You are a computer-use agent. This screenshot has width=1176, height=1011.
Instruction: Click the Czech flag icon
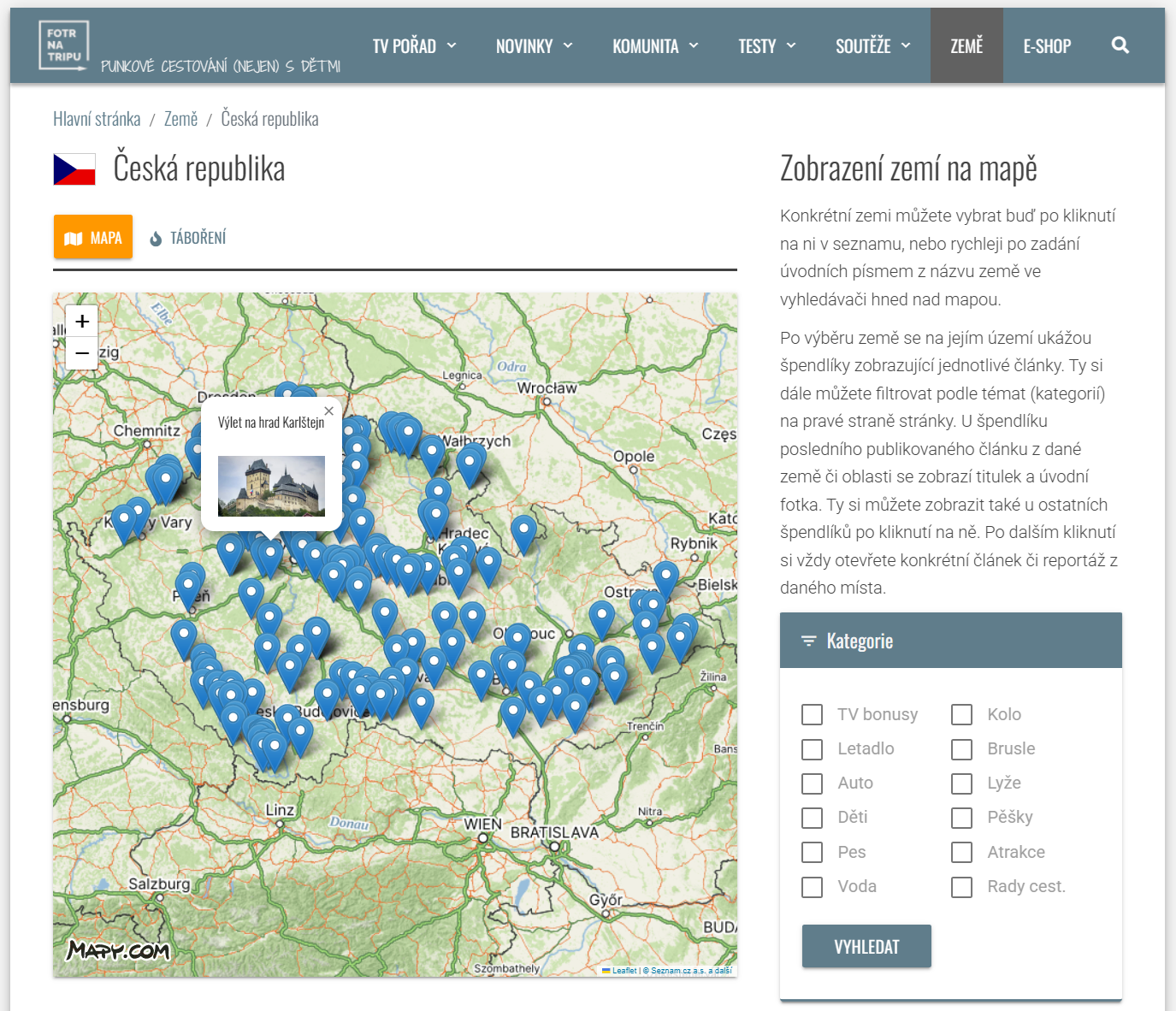click(x=74, y=169)
